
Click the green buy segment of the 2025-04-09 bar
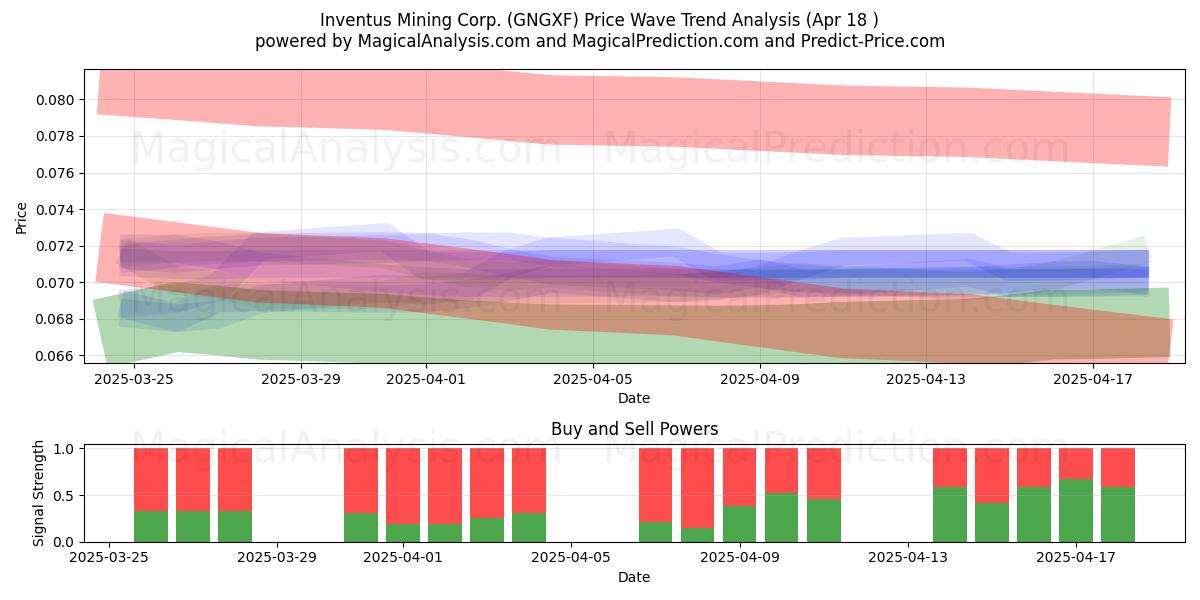pos(740,524)
